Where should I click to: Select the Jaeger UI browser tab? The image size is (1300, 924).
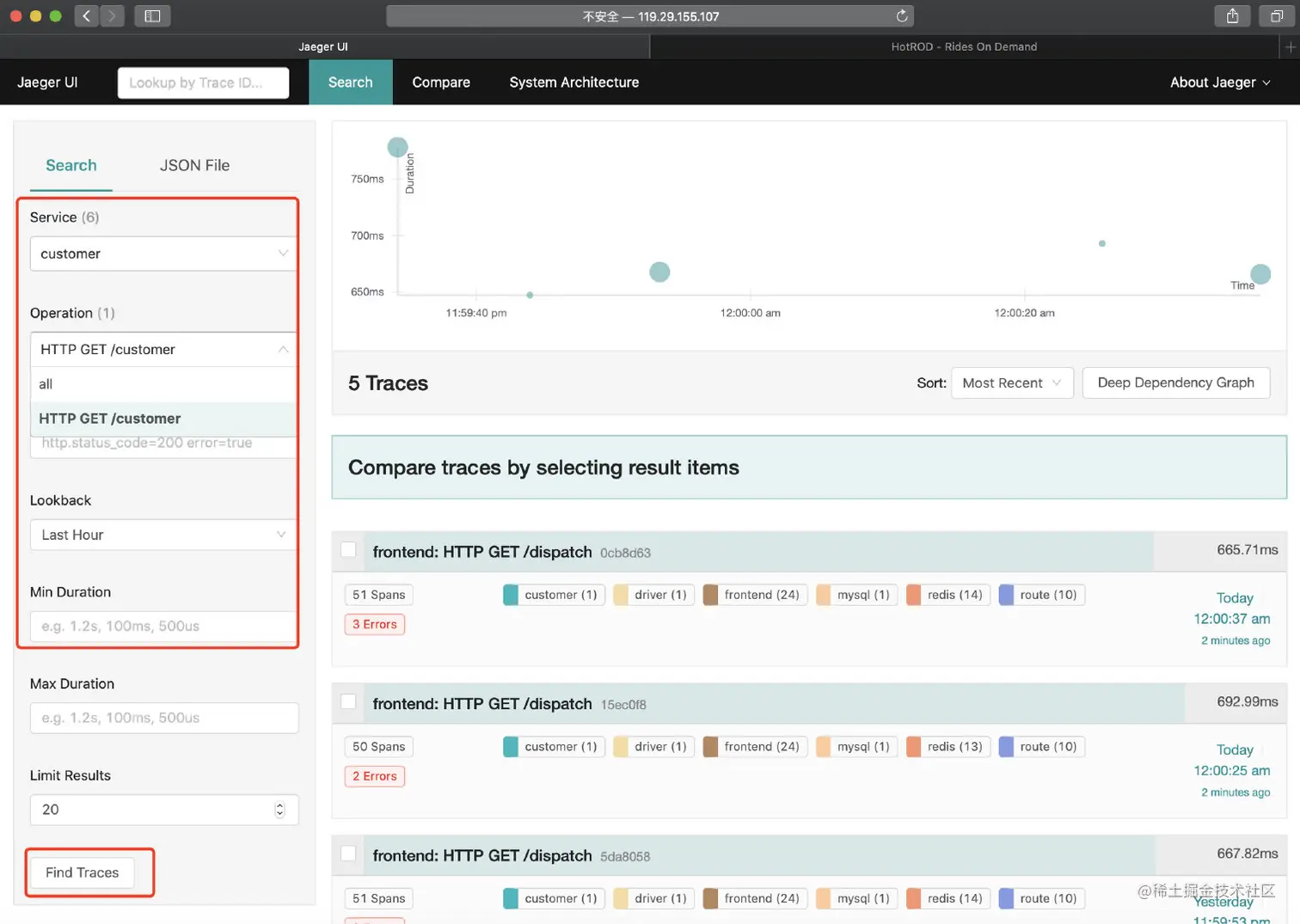pos(323,46)
